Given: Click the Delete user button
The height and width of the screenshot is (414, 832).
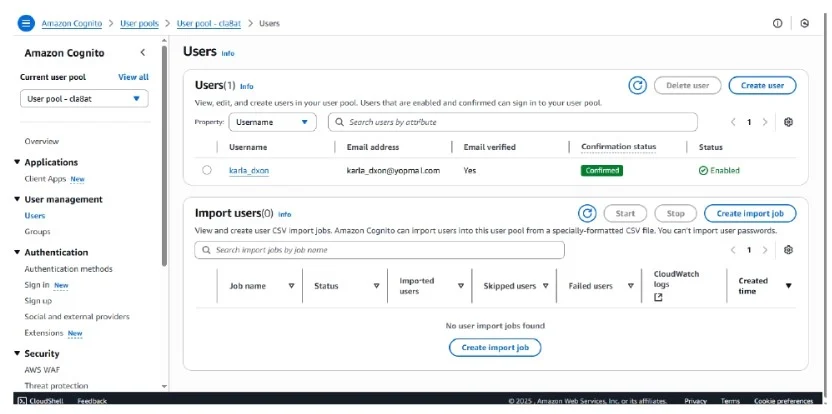Looking at the screenshot, I should pyautogui.click(x=688, y=85).
